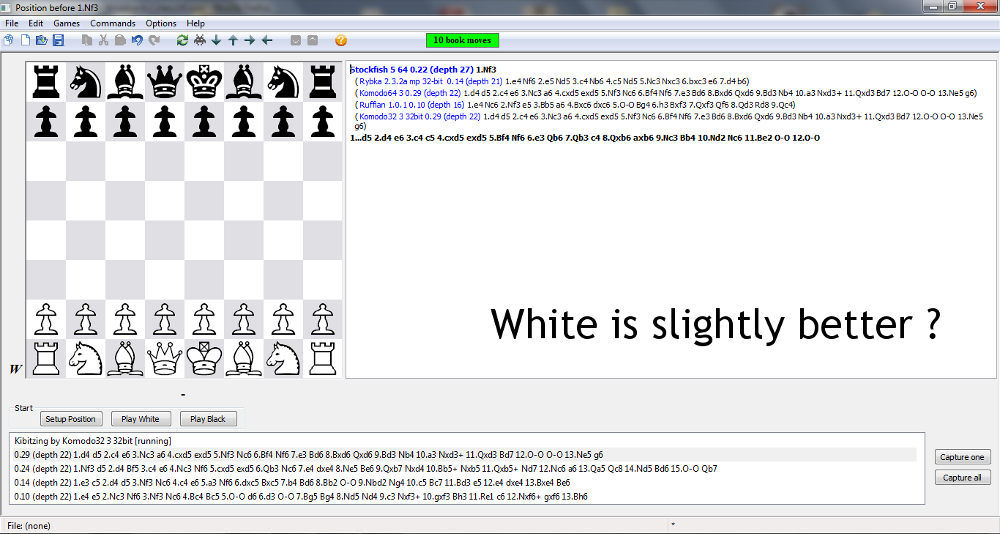Click the Capture all button

962,477
